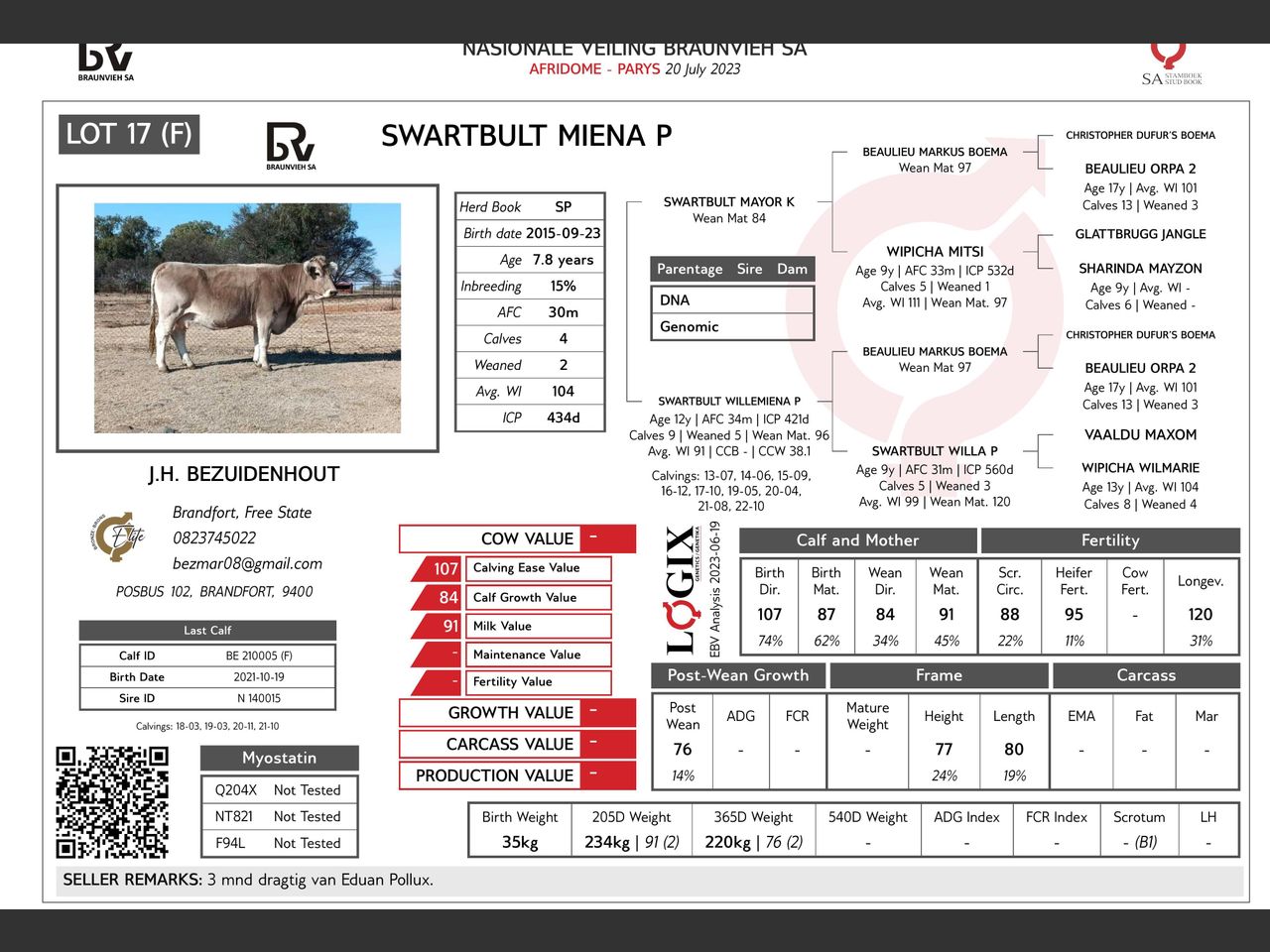Click the Parentage Sire Dam header
This screenshot has width=1270, height=952.
732,269
